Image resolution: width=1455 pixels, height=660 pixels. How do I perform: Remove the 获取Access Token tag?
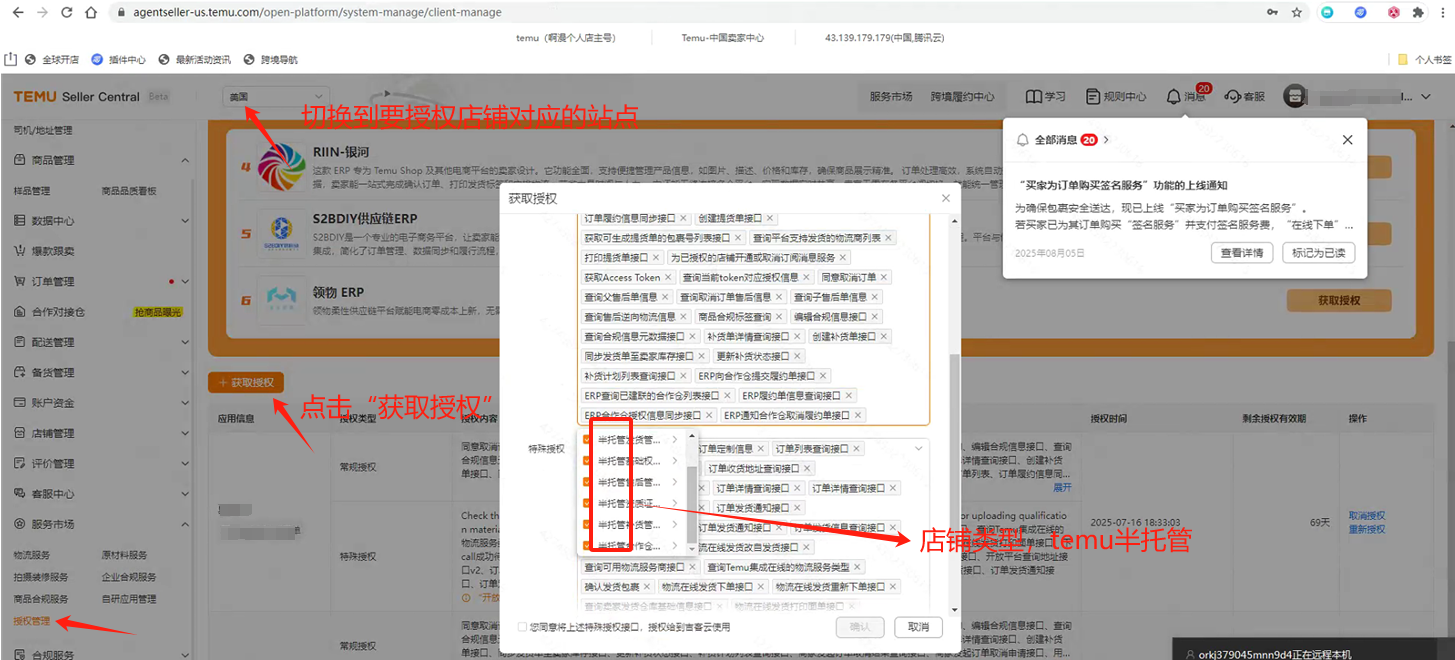(x=669, y=277)
